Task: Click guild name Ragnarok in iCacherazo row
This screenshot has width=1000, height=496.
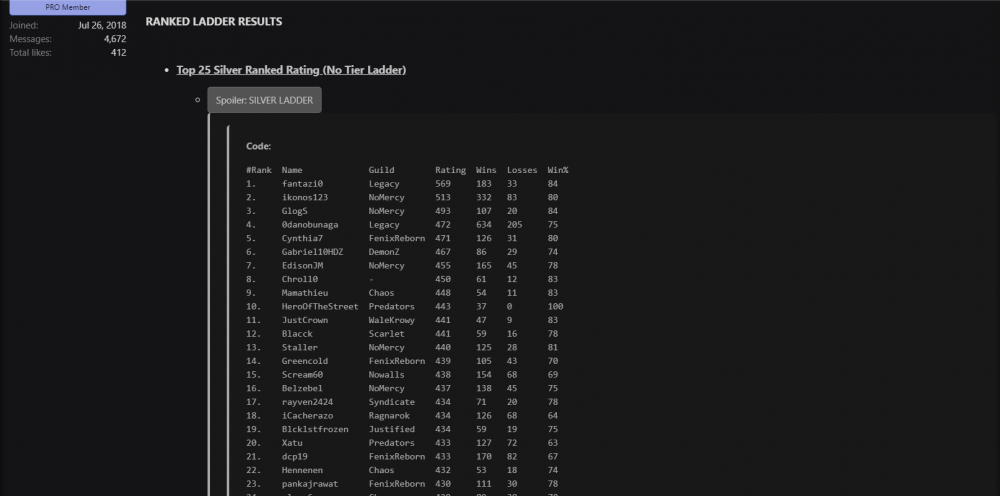Action: (x=390, y=415)
